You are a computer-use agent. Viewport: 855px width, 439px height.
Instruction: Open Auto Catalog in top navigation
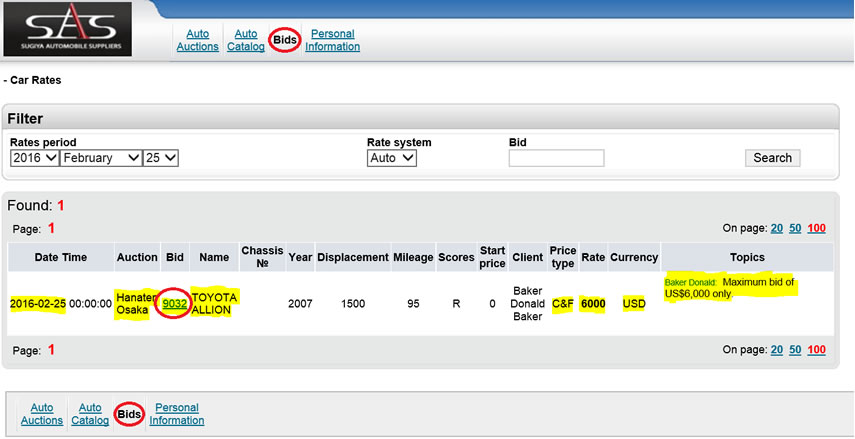pyautogui.click(x=245, y=40)
